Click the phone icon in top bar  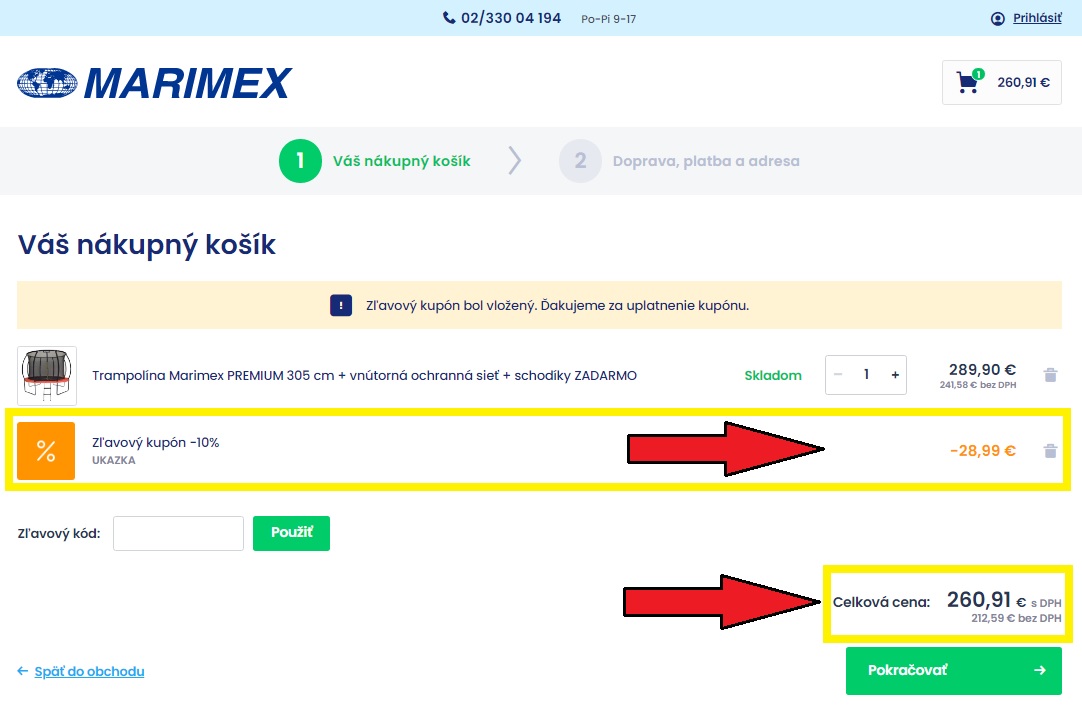tap(449, 18)
